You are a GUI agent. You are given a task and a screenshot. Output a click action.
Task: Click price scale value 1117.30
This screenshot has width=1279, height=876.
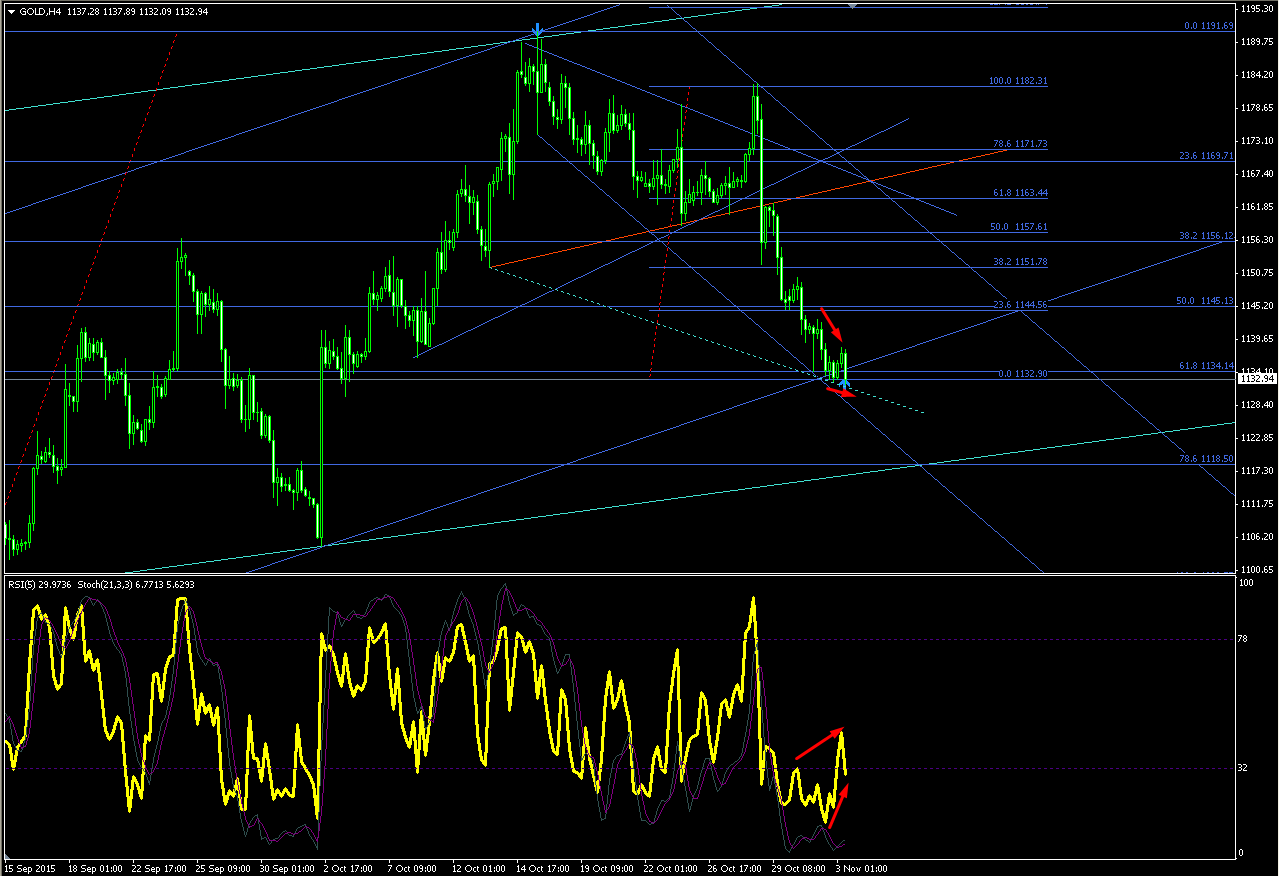(1257, 471)
